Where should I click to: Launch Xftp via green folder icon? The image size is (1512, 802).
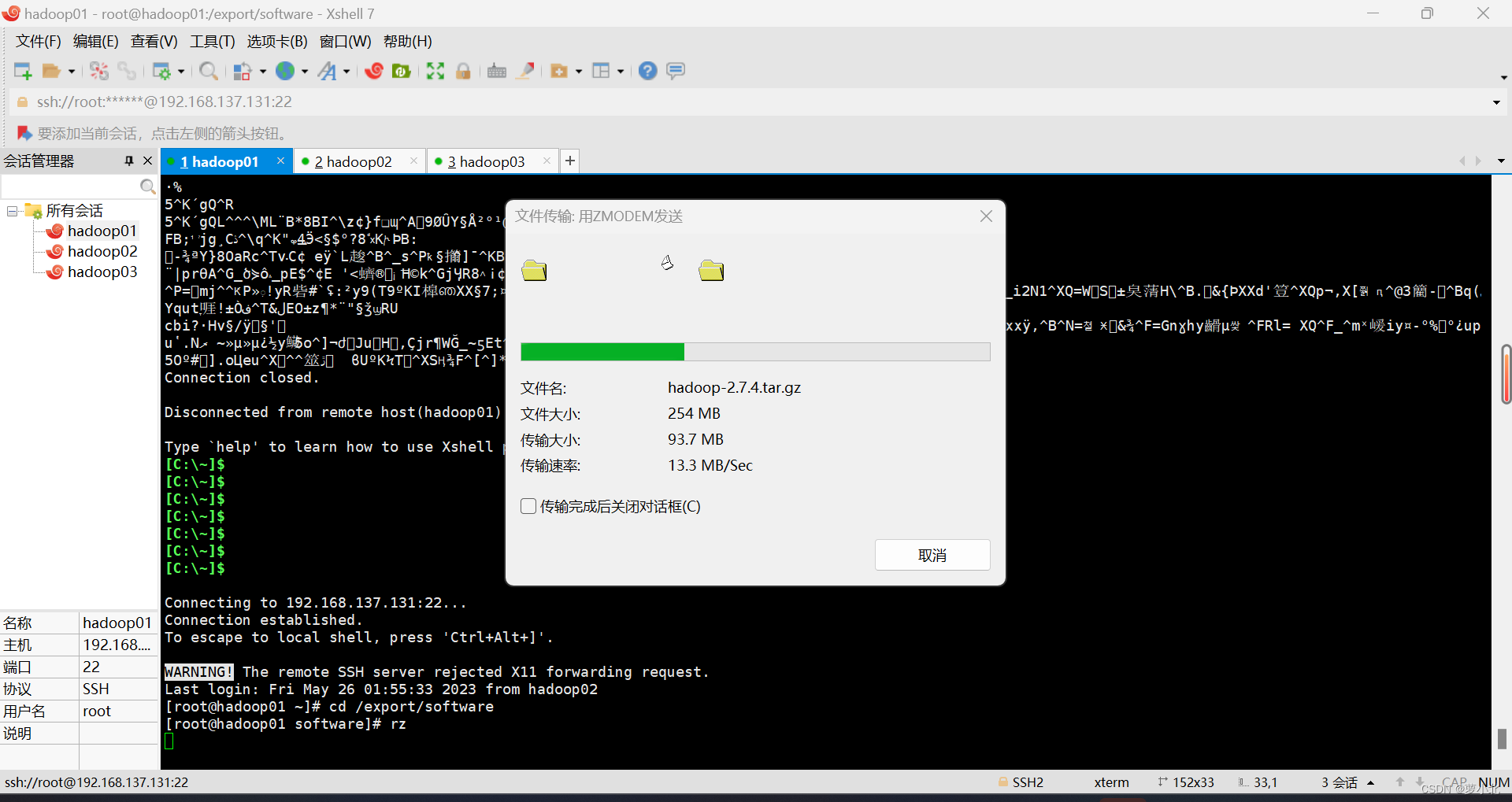(402, 71)
